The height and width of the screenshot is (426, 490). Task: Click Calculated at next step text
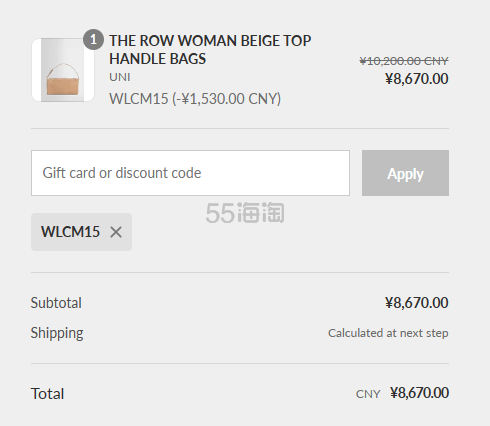(x=388, y=333)
